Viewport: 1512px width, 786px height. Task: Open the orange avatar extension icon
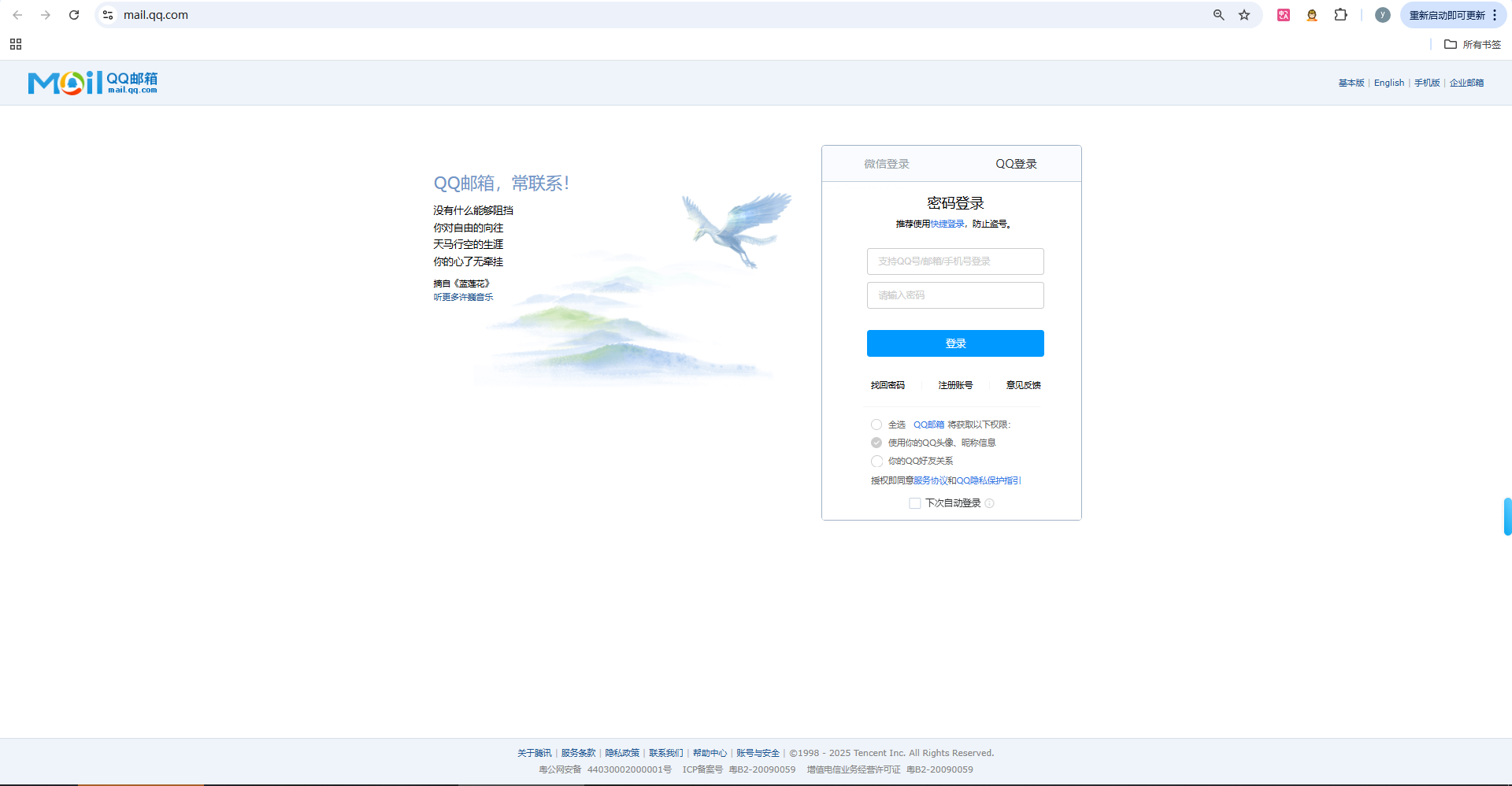1312,15
